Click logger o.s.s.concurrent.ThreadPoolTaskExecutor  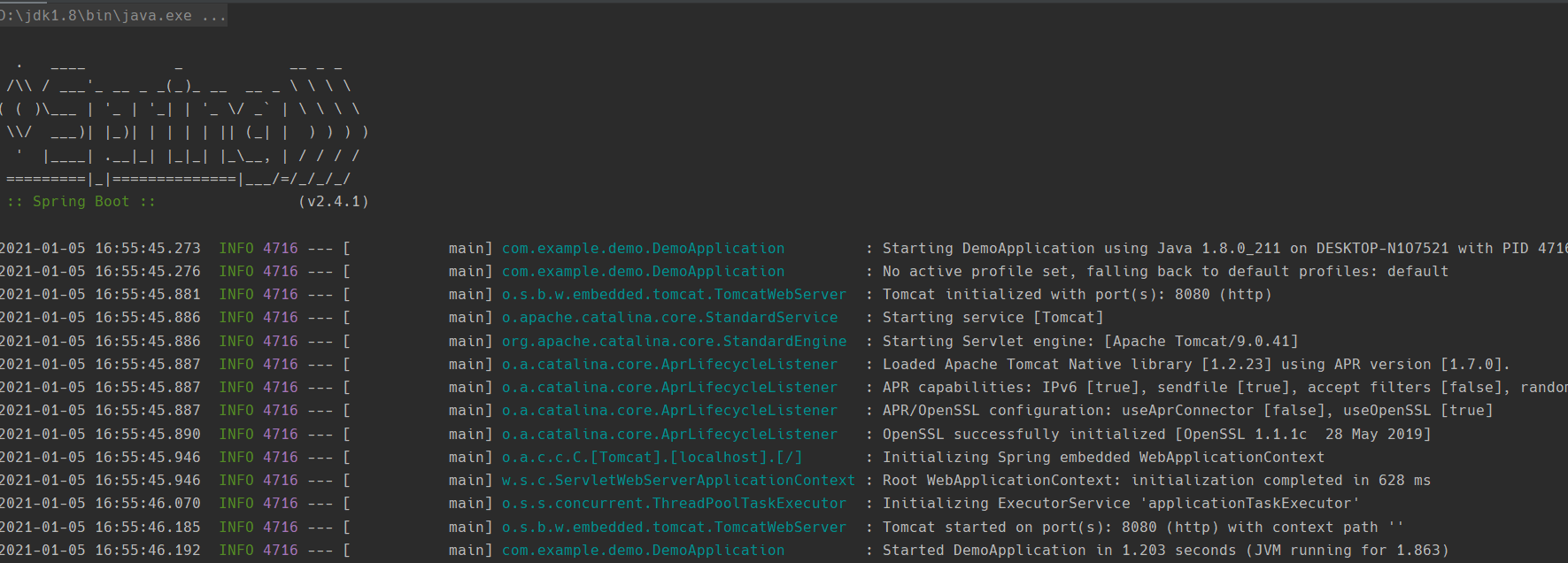(675, 503)
